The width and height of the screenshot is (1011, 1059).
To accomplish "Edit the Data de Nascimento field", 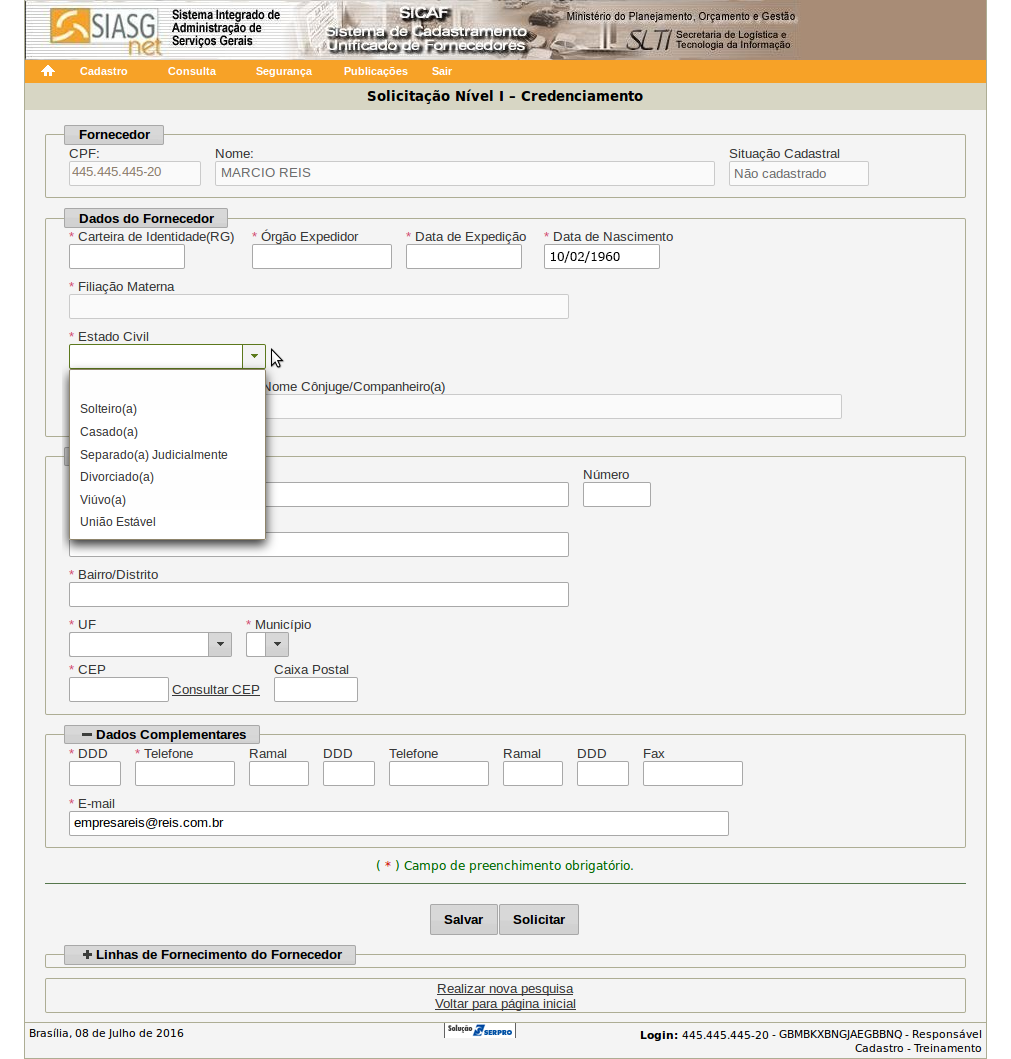I will point(602,257).
